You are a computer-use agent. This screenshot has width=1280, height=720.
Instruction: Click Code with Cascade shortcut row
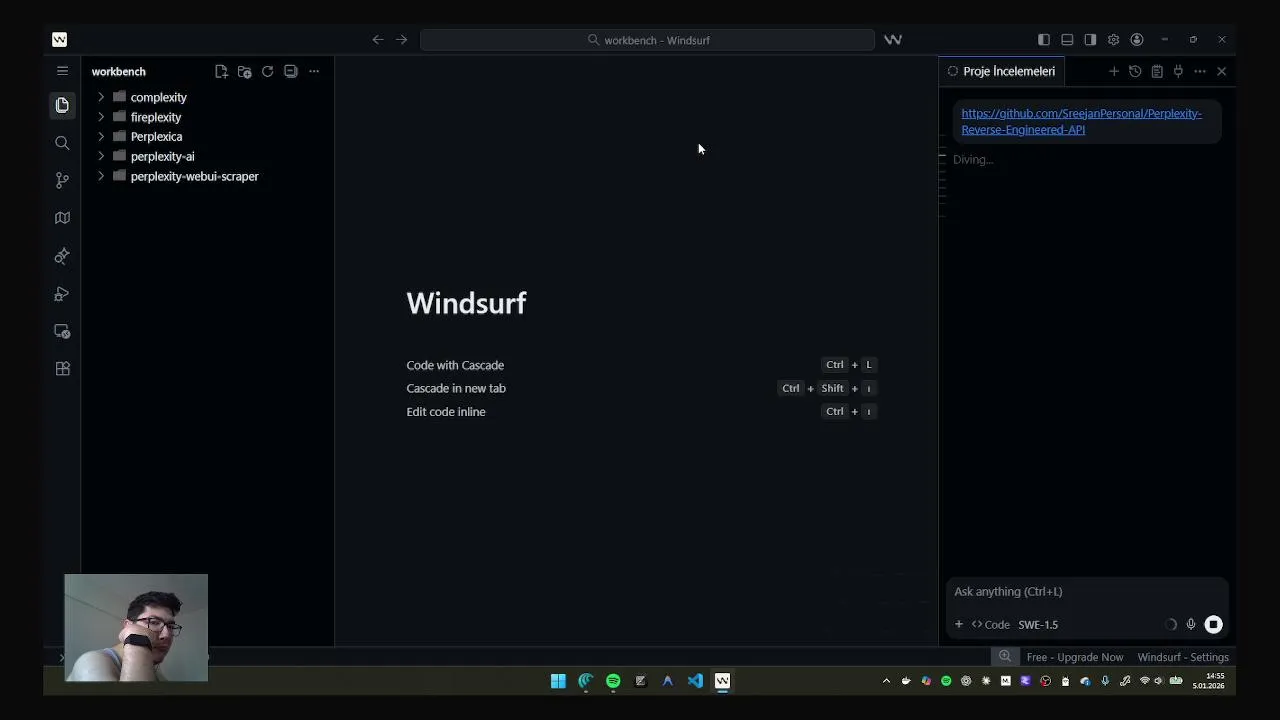click(x=641, y=365)
